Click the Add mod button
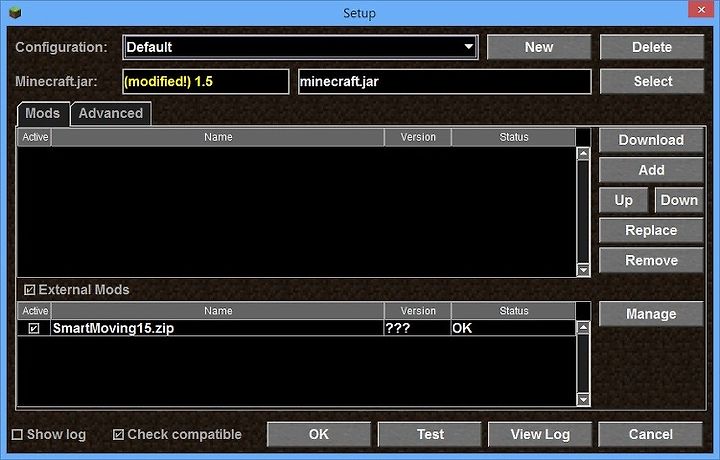Screen dimensions: 720x460 pos(651,170)
